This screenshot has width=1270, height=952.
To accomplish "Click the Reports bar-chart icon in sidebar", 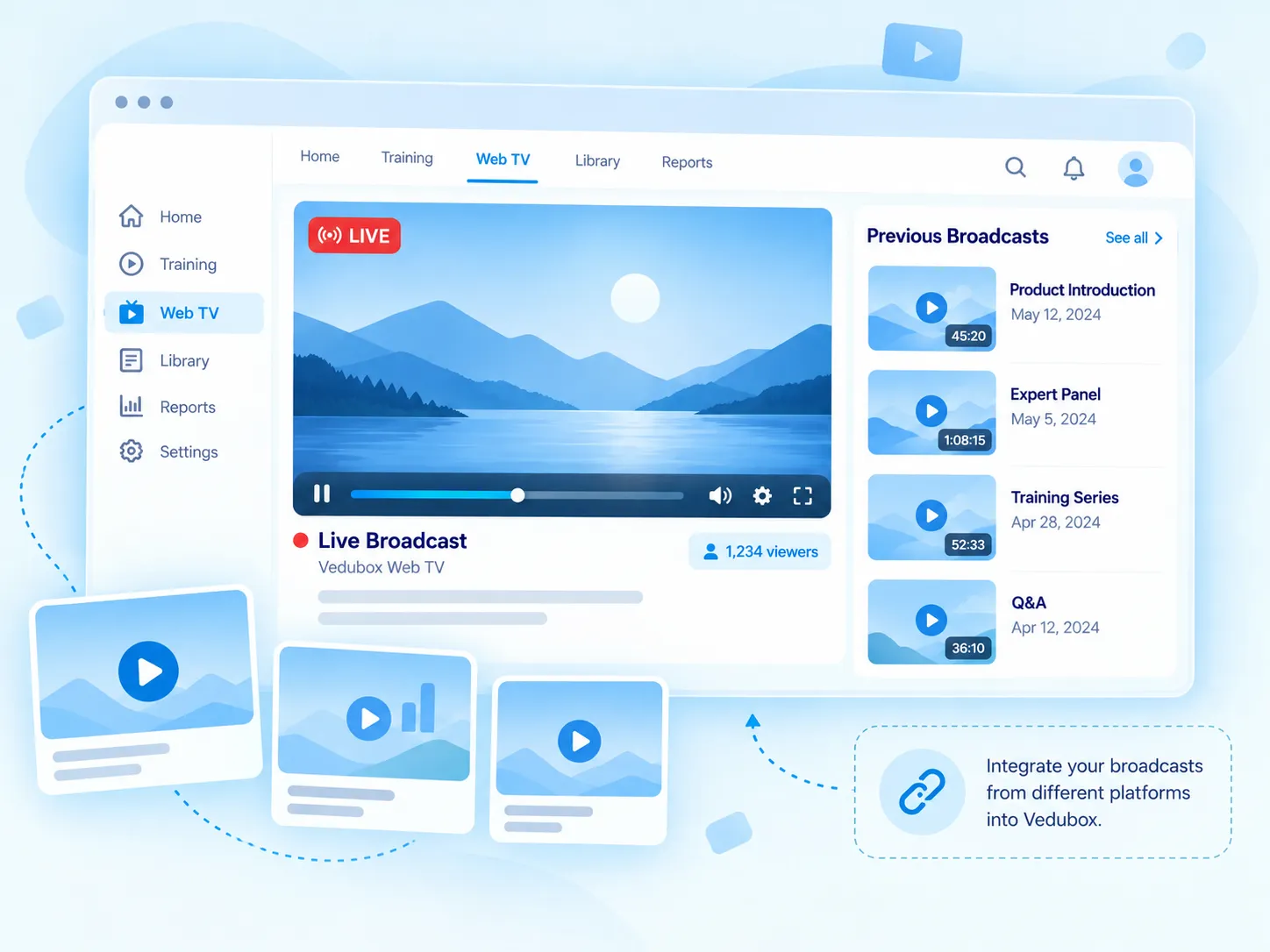I will pos(131,406).
